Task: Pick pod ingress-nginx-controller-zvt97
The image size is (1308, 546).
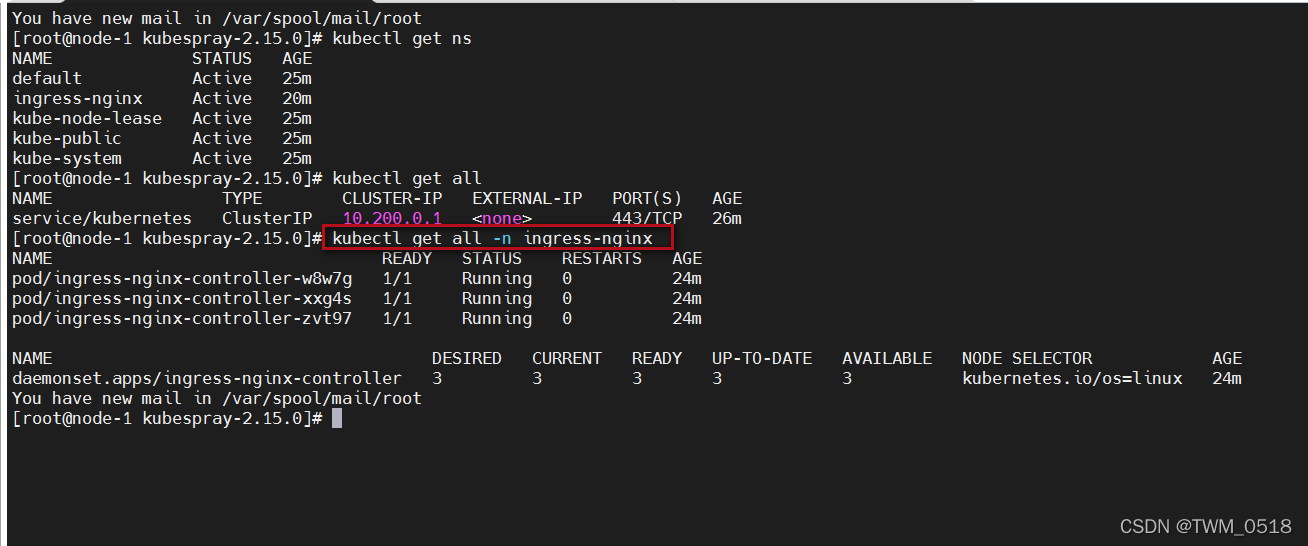Action: (182, 318)
